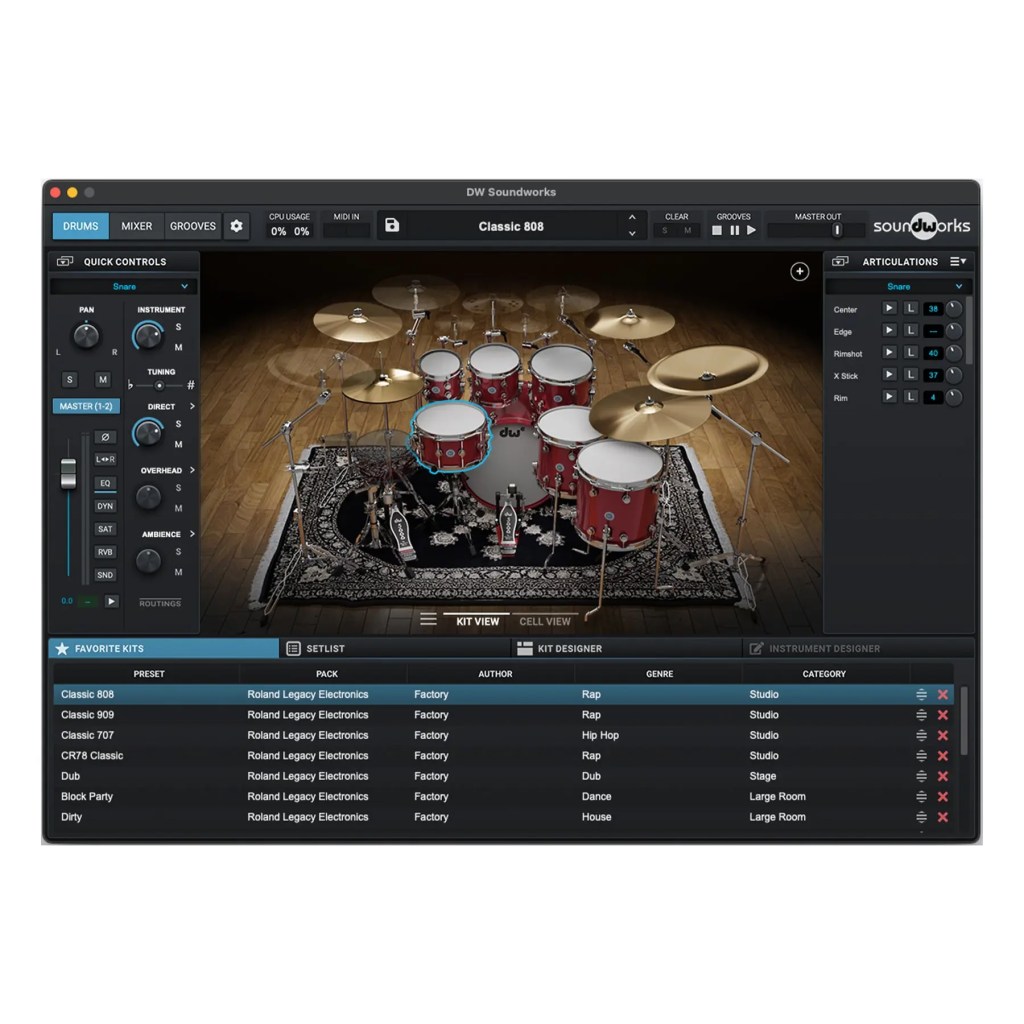Screen dimensions: 1024x1024
Task: Open the Kit Designer tab
Action: click(x=569, y=649)
